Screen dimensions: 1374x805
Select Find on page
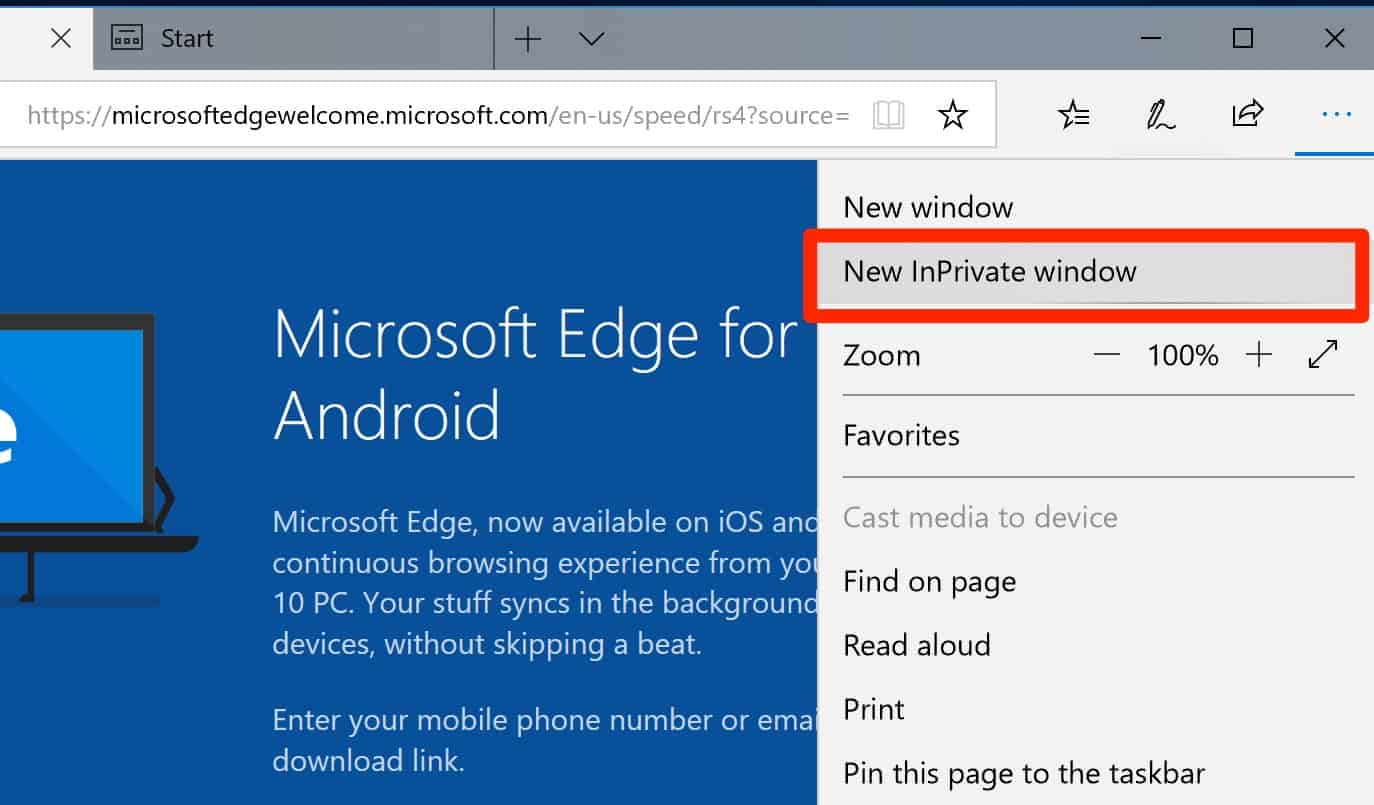pos(1096,581)
